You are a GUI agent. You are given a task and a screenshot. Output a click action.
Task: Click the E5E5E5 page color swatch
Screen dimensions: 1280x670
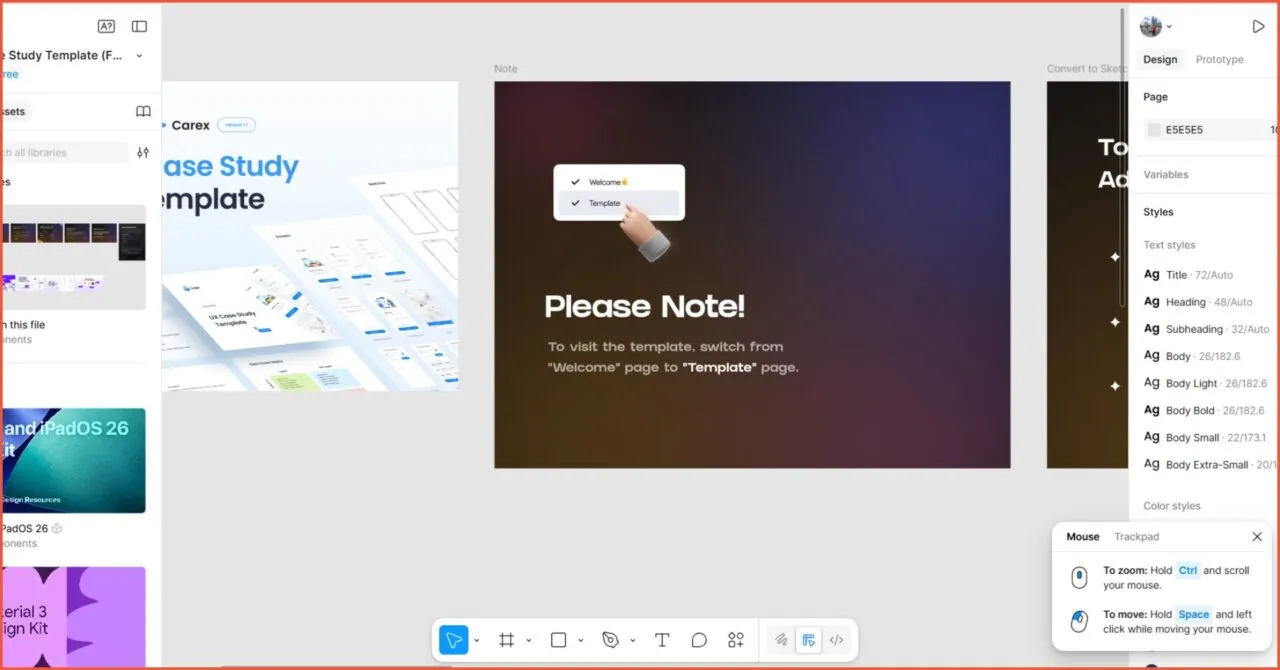[1152, 129]
